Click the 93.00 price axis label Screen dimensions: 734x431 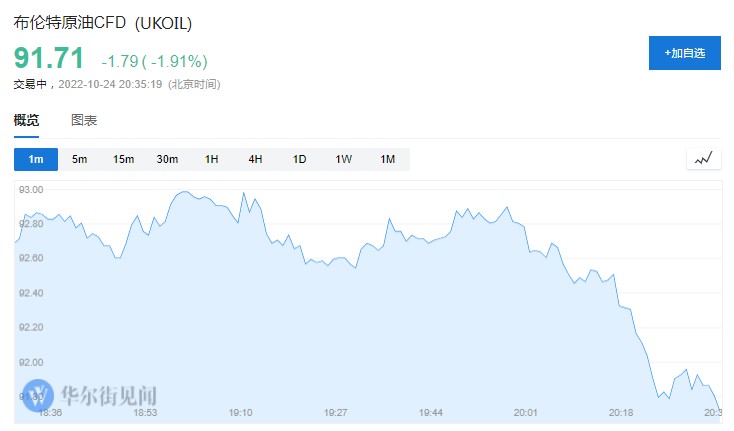tap(31, 190)
